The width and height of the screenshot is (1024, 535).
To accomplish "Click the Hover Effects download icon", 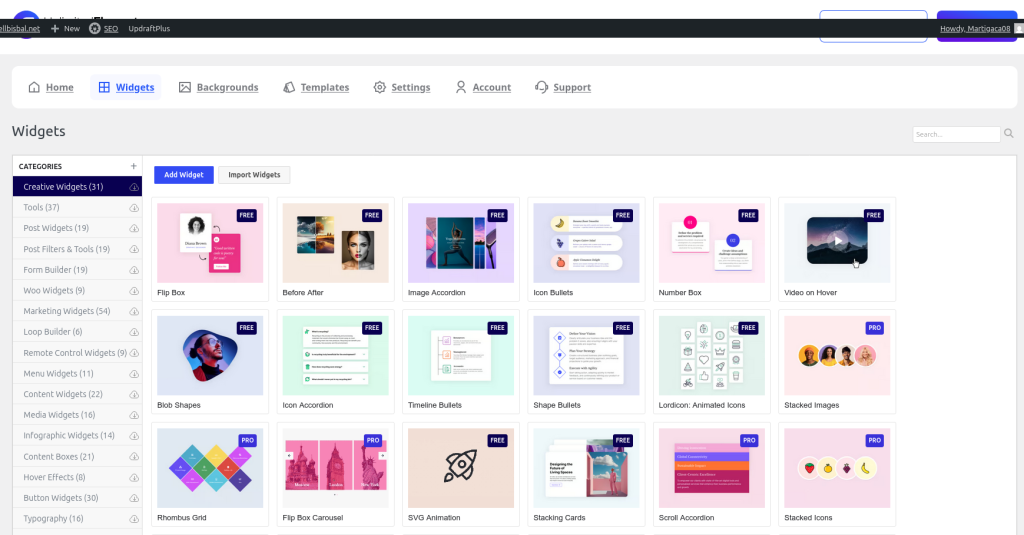I will [x=134, y=477].
